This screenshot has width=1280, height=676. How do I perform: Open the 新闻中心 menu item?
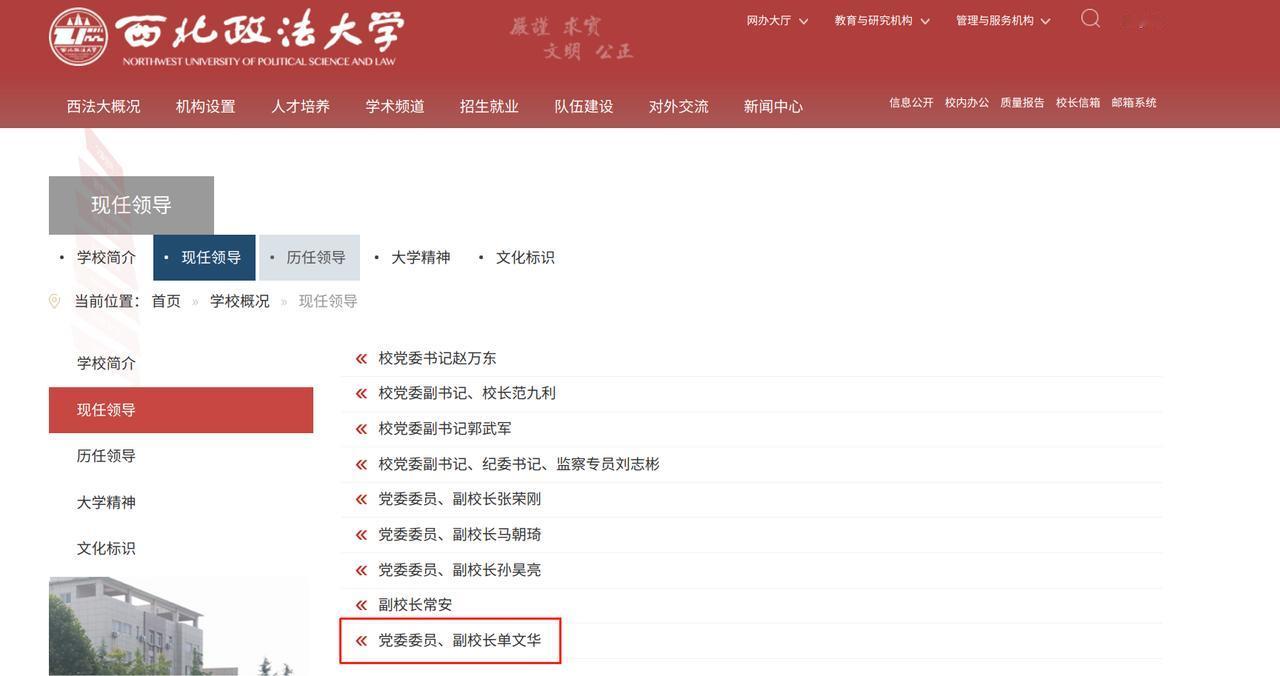click(772, 105)
